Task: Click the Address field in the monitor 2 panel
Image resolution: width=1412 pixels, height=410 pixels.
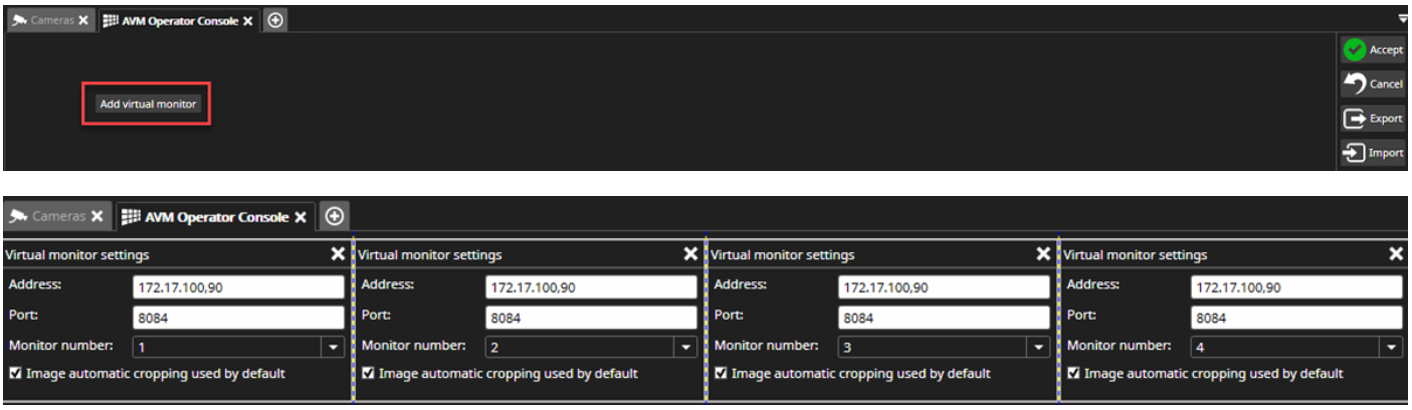Action: [591, 288]
